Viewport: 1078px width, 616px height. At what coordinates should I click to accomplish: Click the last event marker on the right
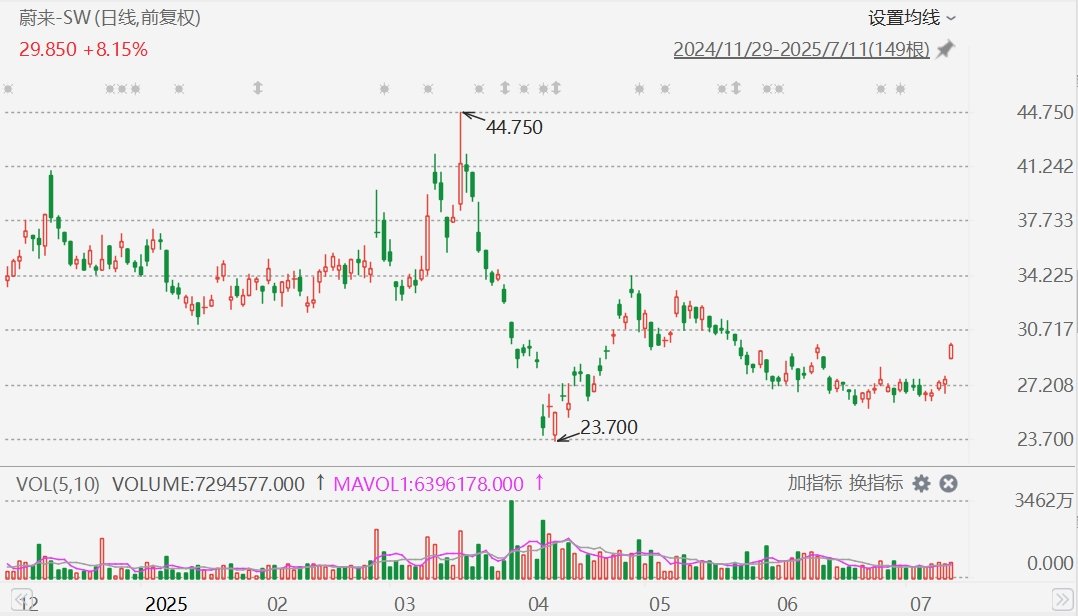(x=900, y=89)
